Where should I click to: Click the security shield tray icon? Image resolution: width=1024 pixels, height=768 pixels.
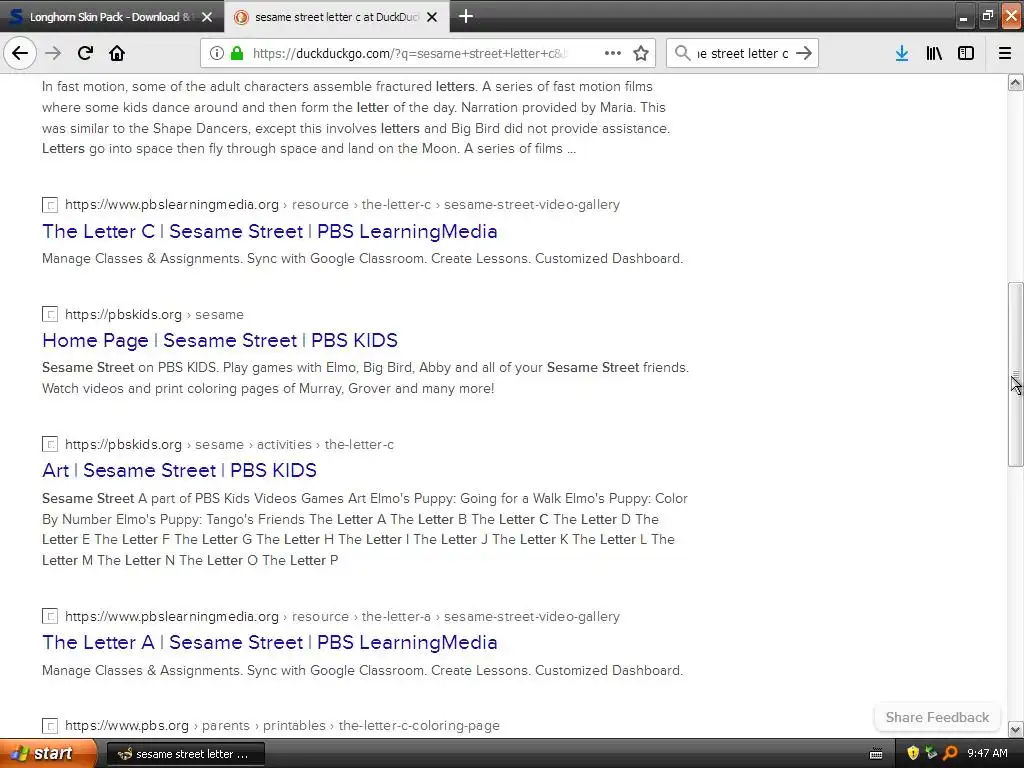(x=913, y=754)
